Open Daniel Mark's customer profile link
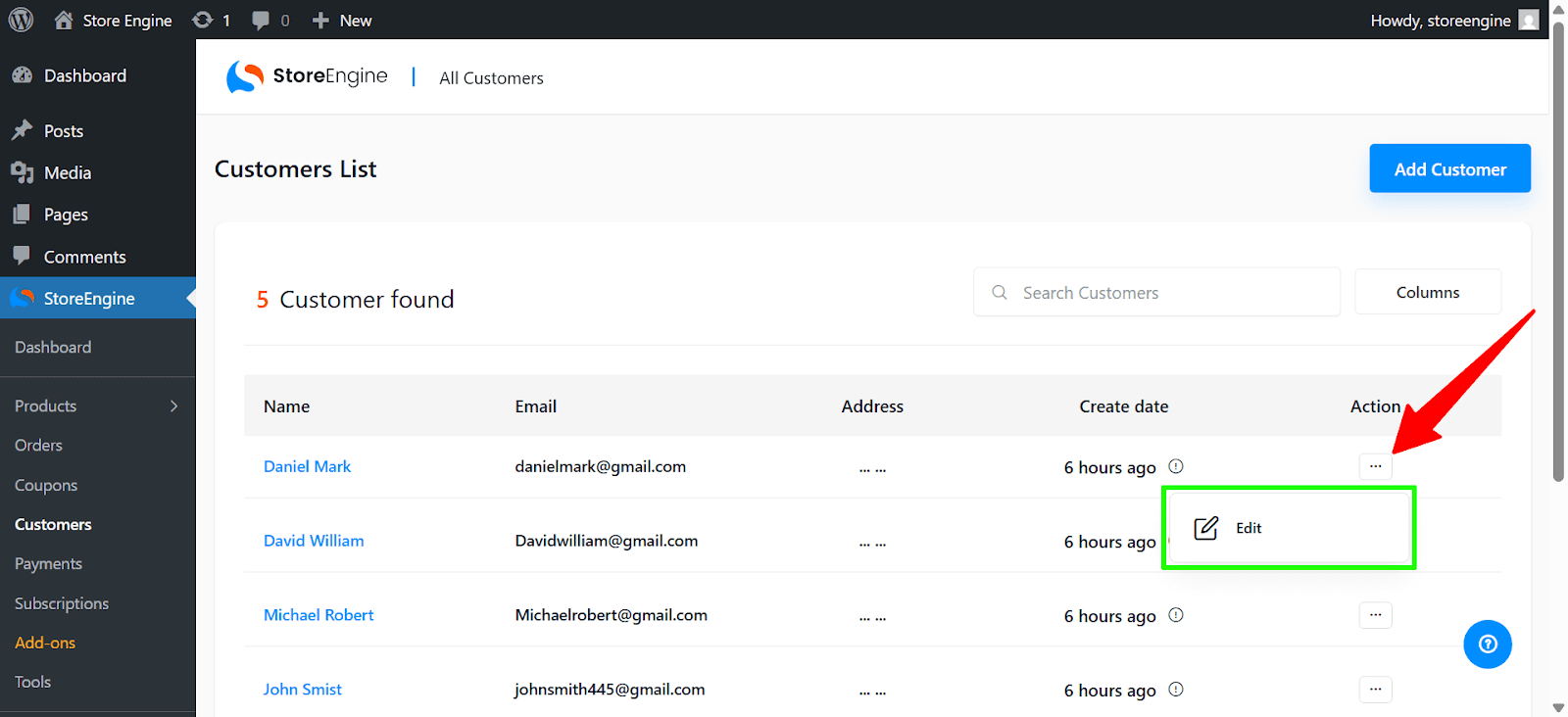This screenshot has height=717, width=1568. [307, 466]
